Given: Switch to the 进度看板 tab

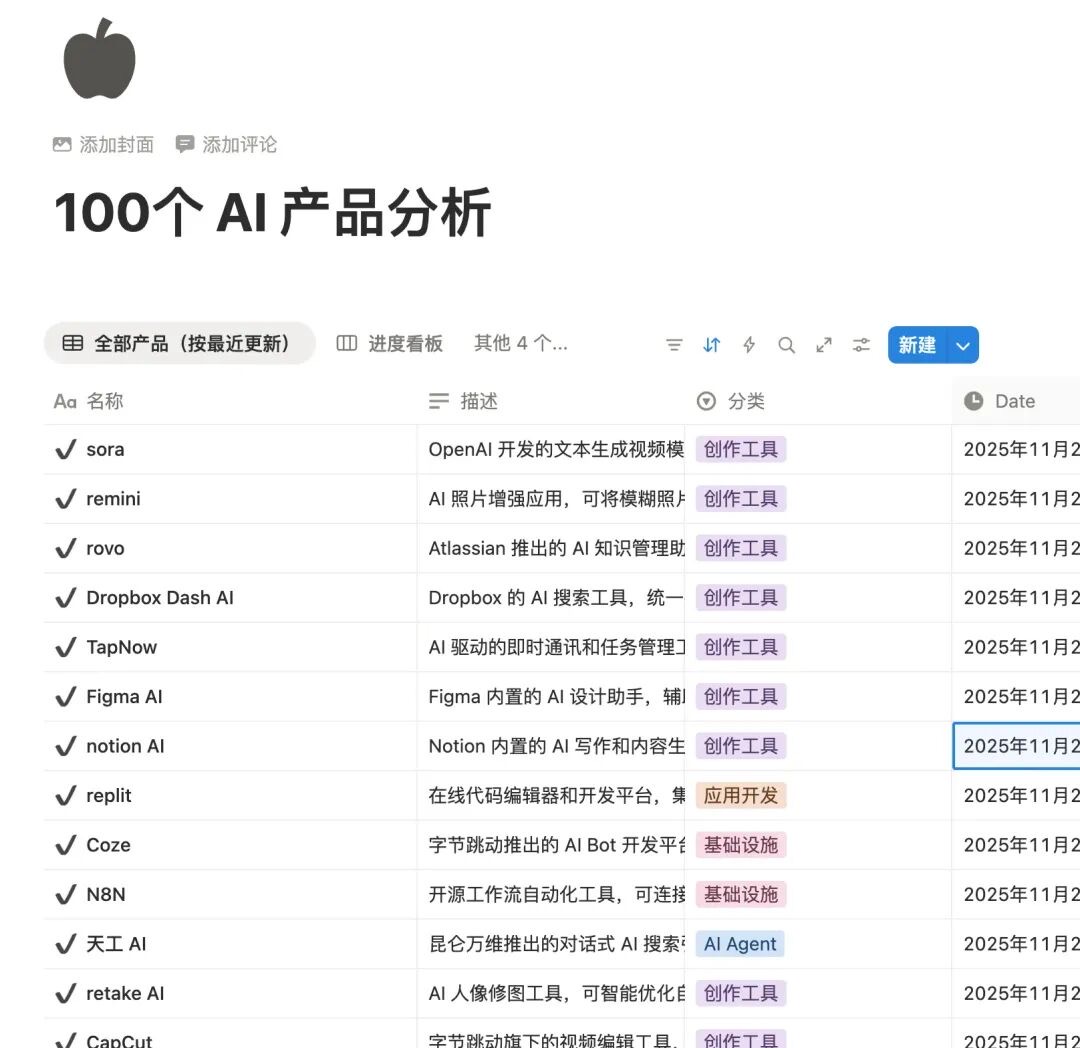Looking at the screenshot, I should click(390, 344).
